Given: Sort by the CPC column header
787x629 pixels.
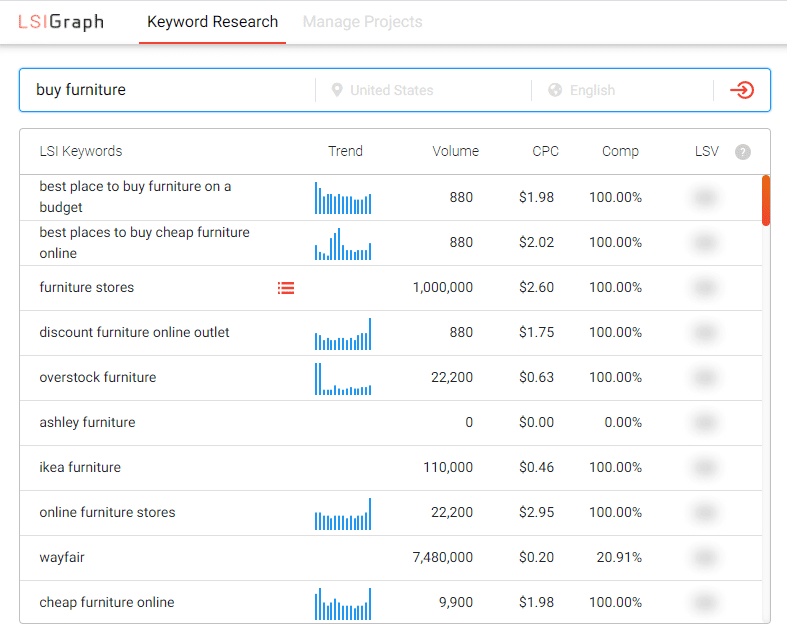Looking at the screenshot, I should tap(545, 151).
